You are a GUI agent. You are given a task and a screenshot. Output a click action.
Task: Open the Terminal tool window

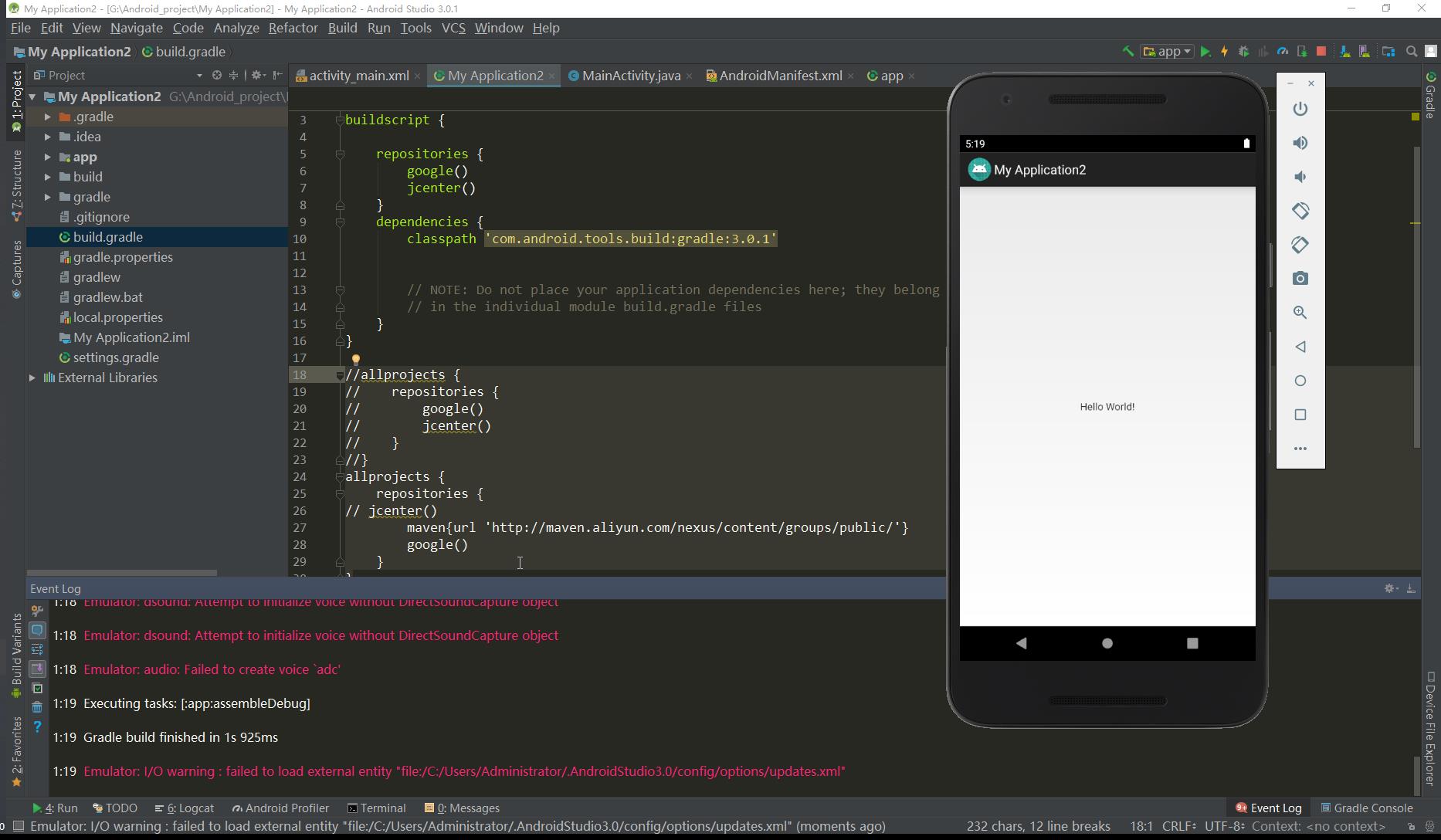pyautogui.click(x=376, y=808)
